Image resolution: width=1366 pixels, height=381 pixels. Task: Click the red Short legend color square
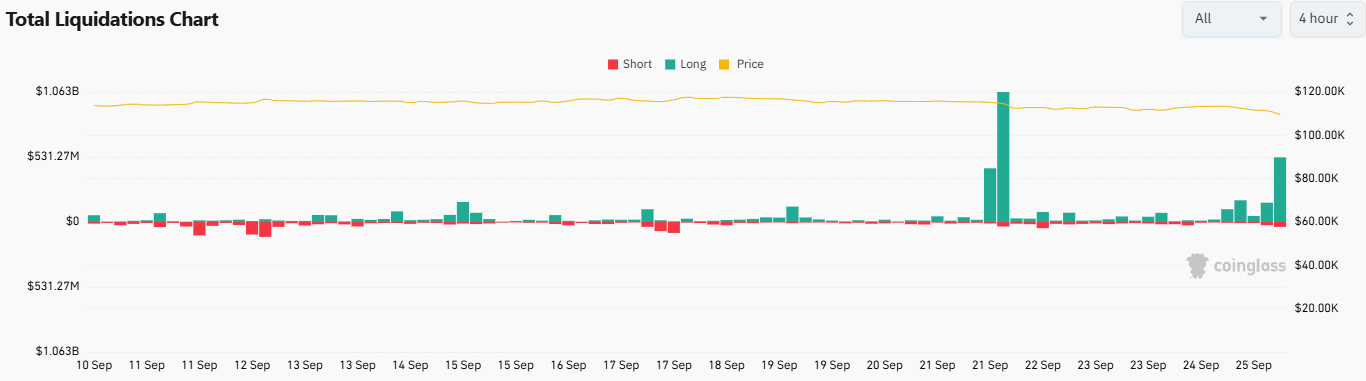pos(613,64)
